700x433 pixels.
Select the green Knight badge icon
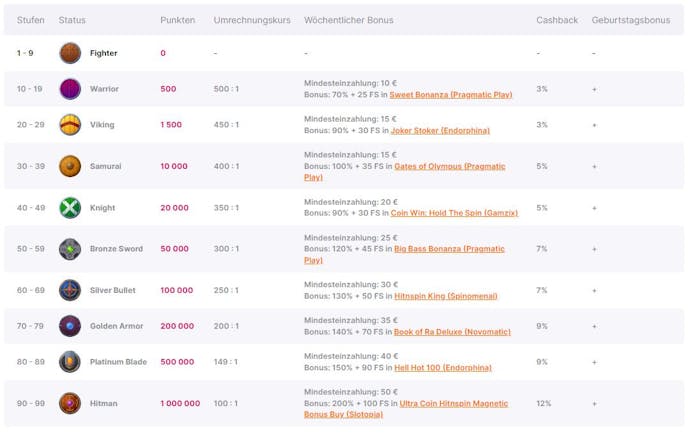pos(70,208)
